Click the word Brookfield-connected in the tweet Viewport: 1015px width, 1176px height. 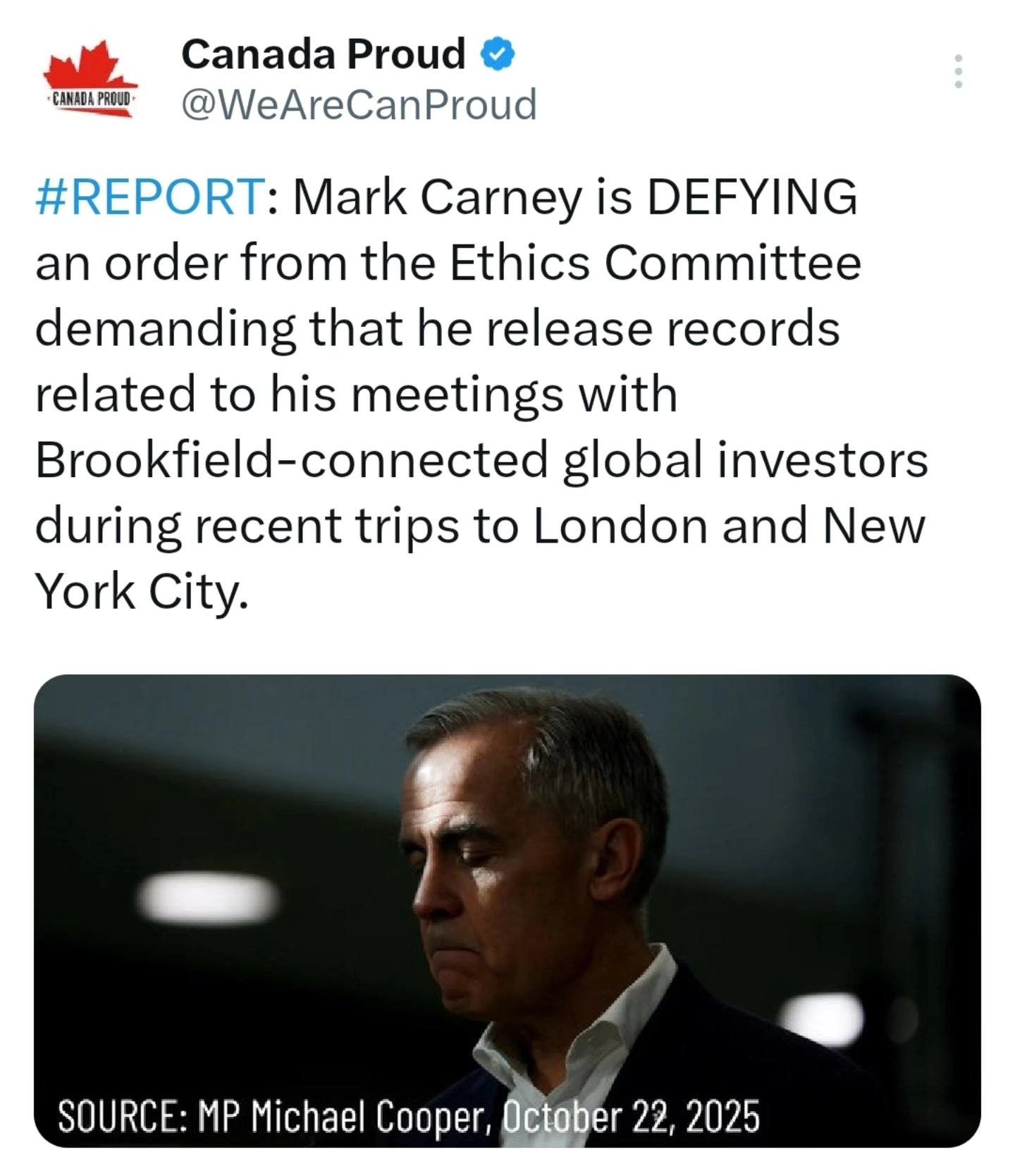(x=291, y=460)
